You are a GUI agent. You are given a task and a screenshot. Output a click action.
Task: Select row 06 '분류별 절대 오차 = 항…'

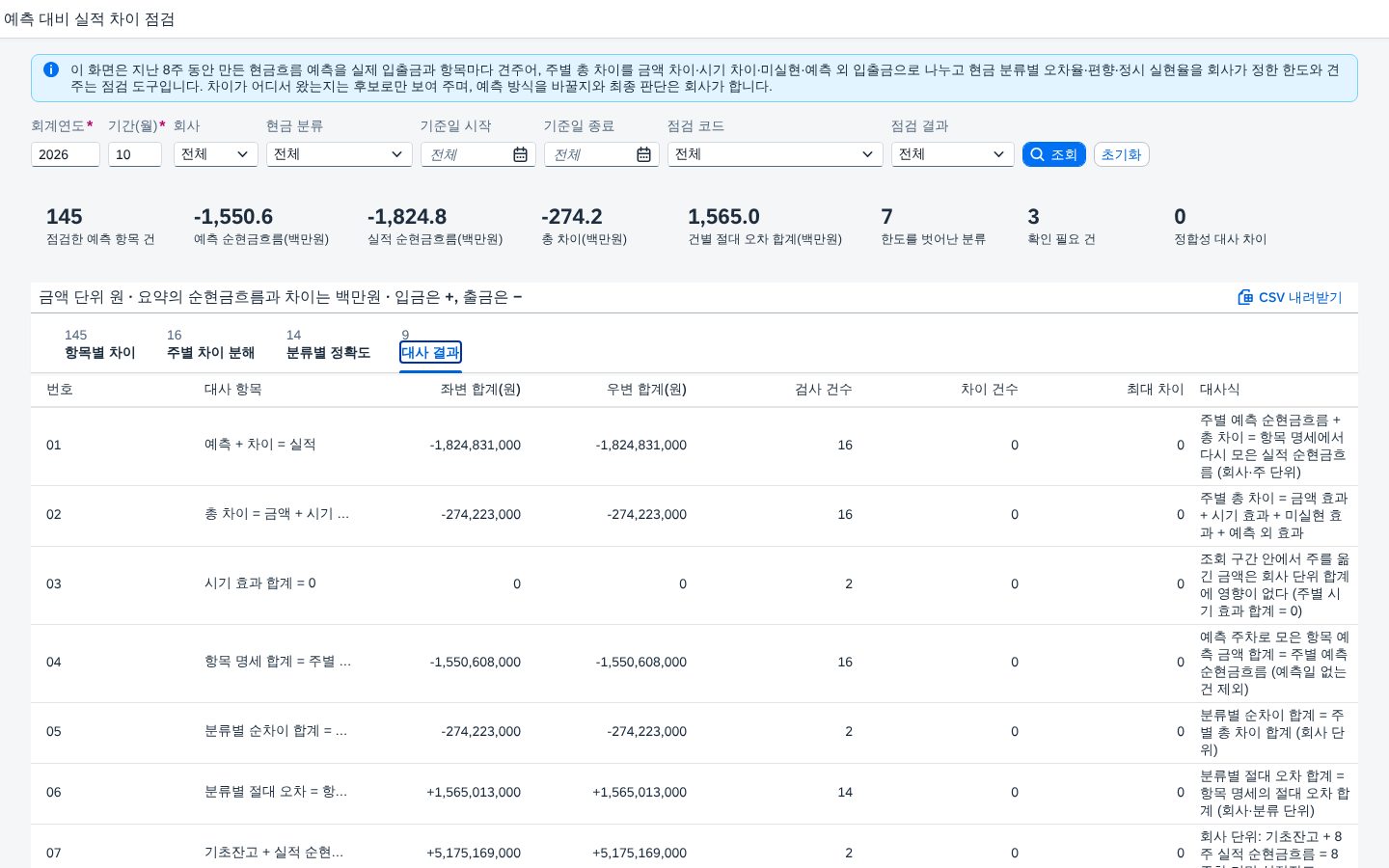(x=694, y=793)
